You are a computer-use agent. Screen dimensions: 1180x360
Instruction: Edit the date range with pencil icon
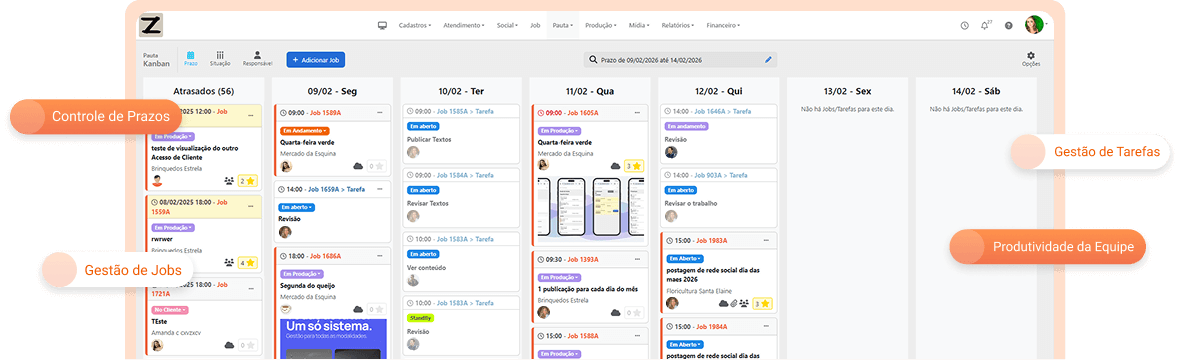coord(768,59)
